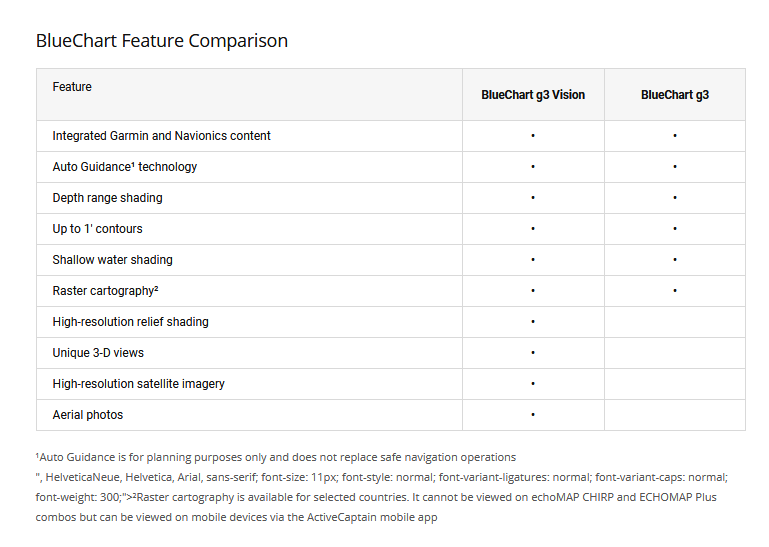Image resolution: width=769 pixels, height=547 pixels.
Task: Click the Auto Guidance technology row label
Action: coord(125,167)
